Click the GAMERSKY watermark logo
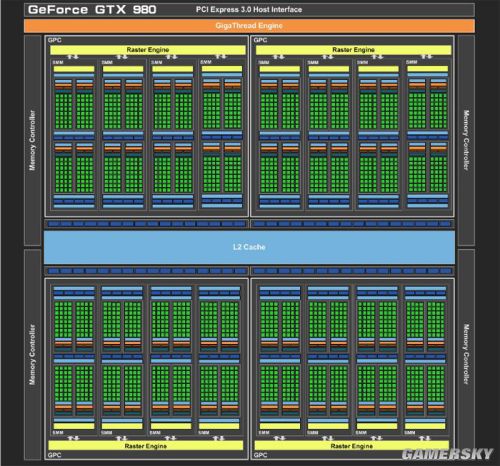The height and width of the screenshot is (466, 500). pos(447,454)
